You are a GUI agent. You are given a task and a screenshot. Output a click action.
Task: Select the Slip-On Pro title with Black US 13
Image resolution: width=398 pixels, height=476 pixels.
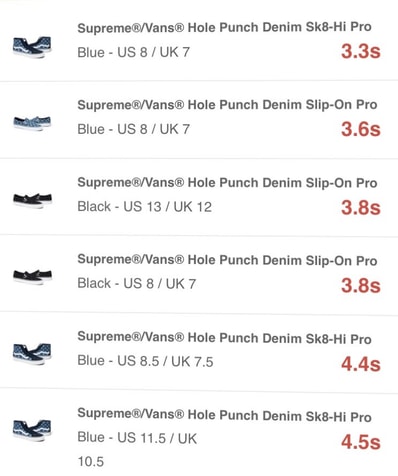tap(227, 183)
